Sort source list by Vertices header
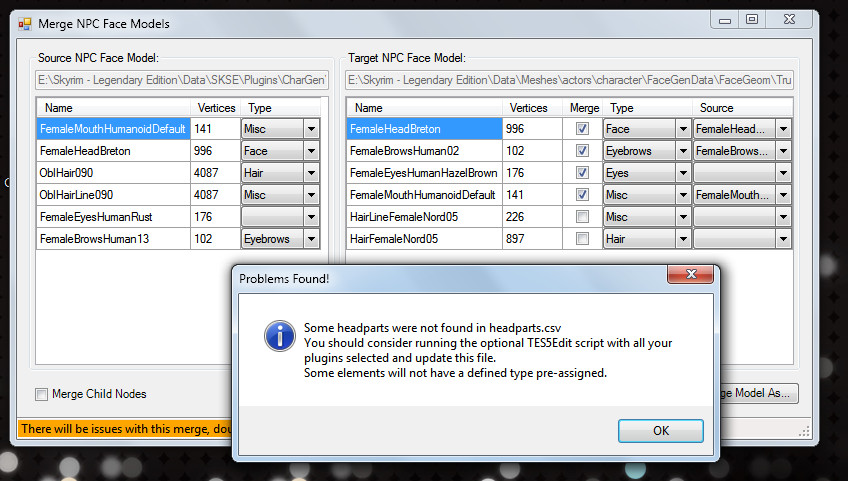The height and width of the screenshot is (481, 848). pos(216,108)
